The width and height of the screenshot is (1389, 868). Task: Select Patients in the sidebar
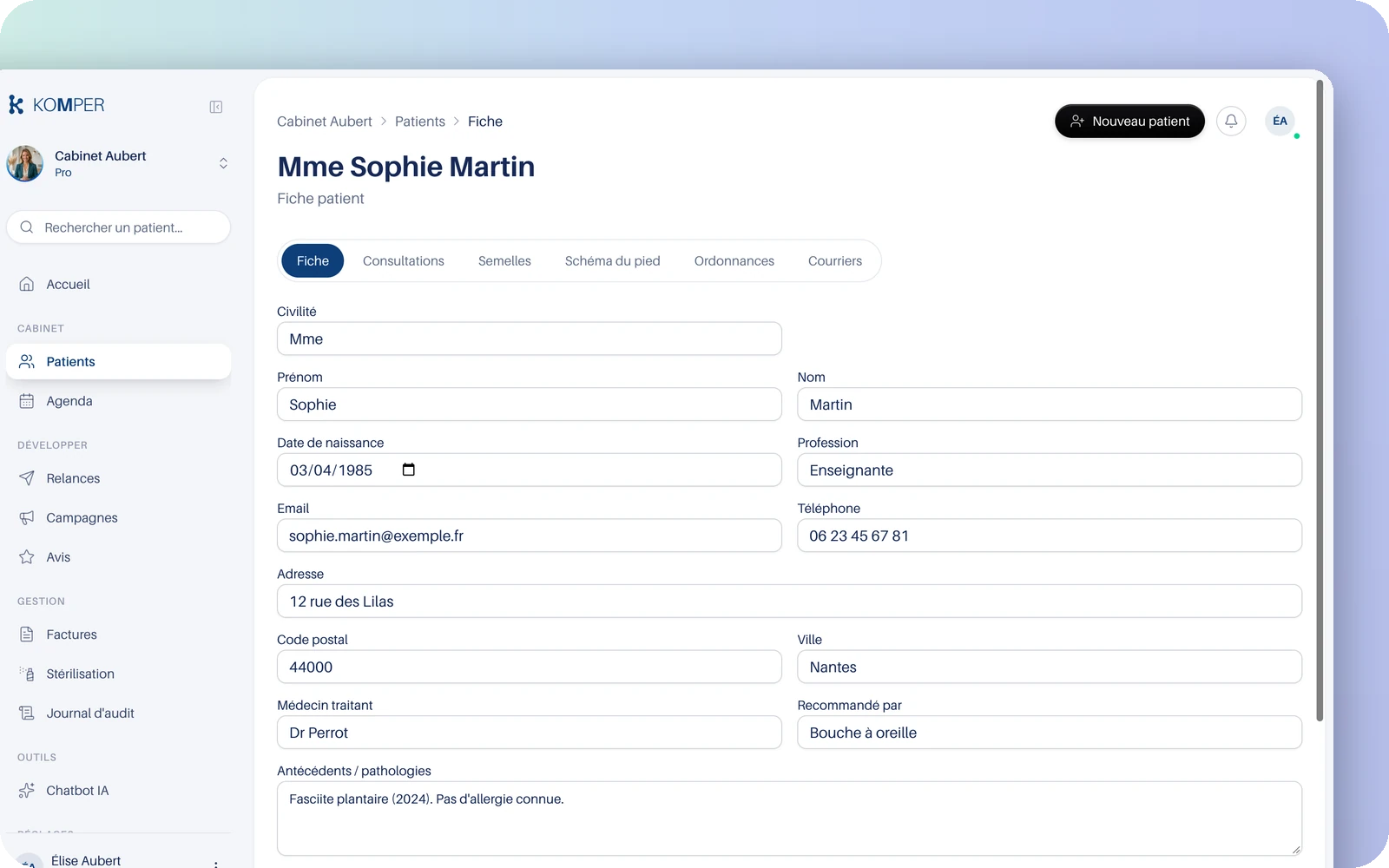click(118, 362)
